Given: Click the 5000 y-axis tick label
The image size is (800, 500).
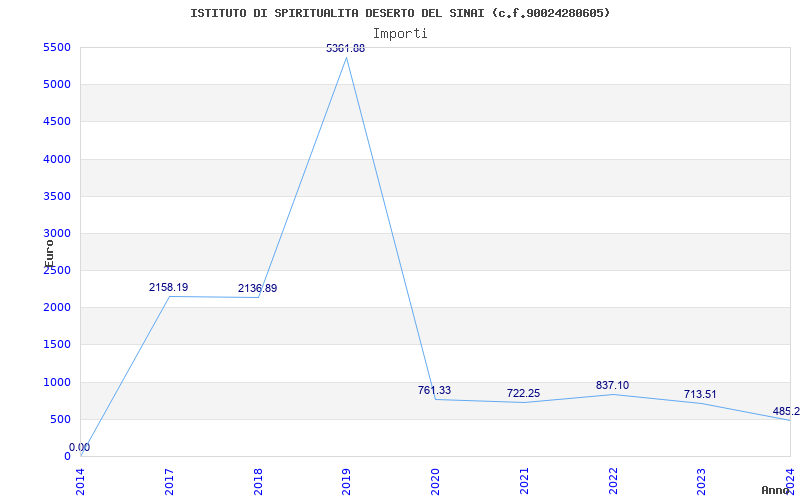Looking at the screenshot, I should tap(57, 85).
